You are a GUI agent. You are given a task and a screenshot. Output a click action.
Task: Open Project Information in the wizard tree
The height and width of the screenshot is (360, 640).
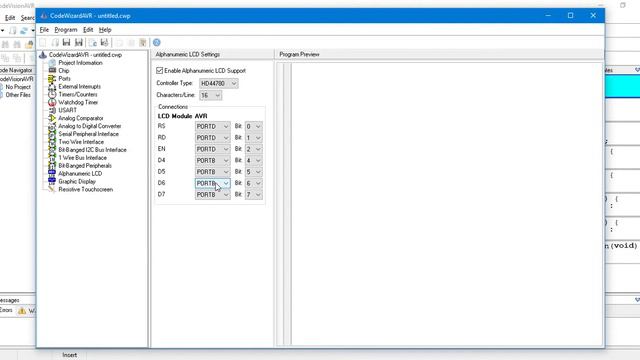coord(80,63)
